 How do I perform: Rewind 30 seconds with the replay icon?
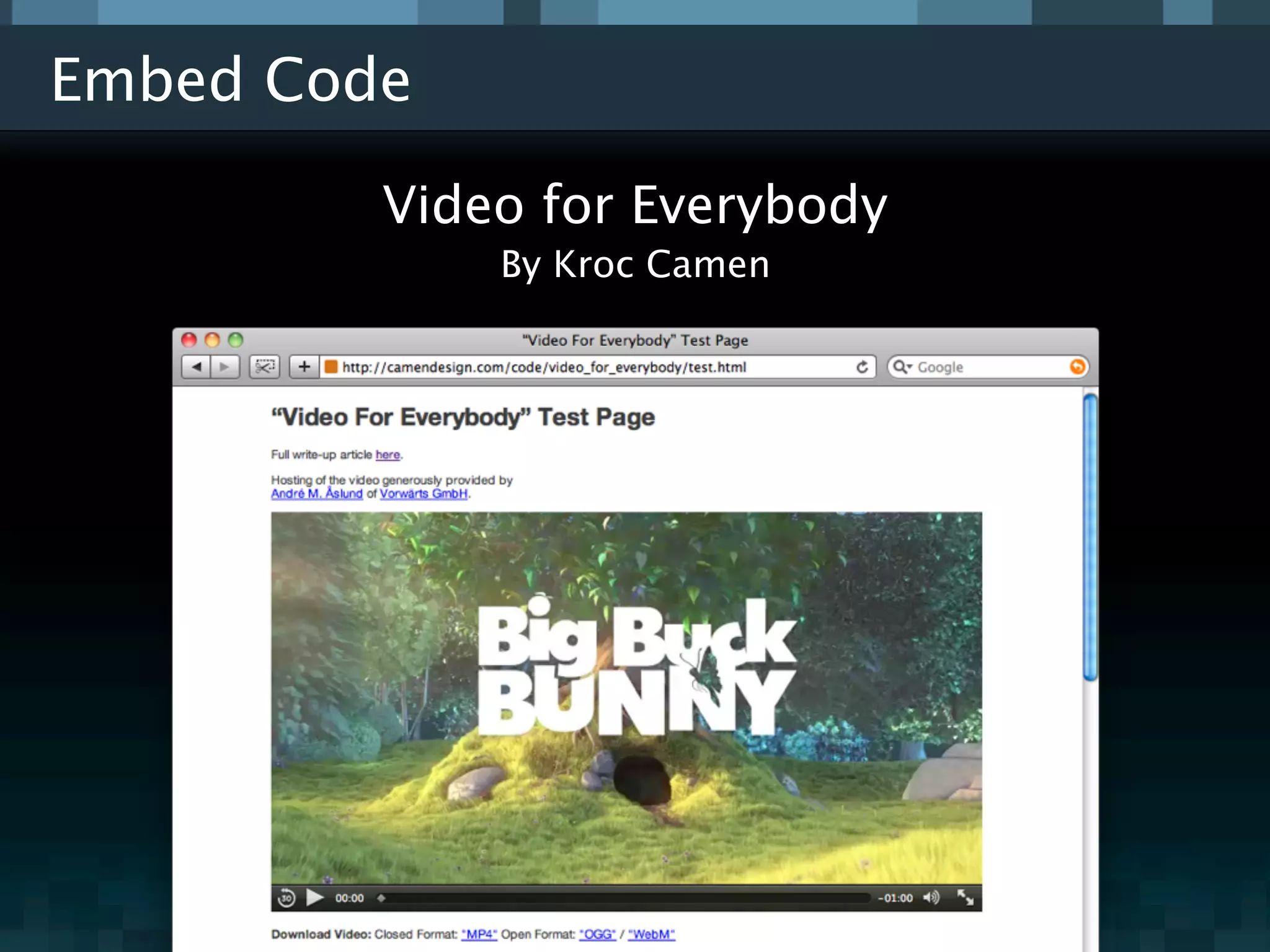(x=286, y=898)
